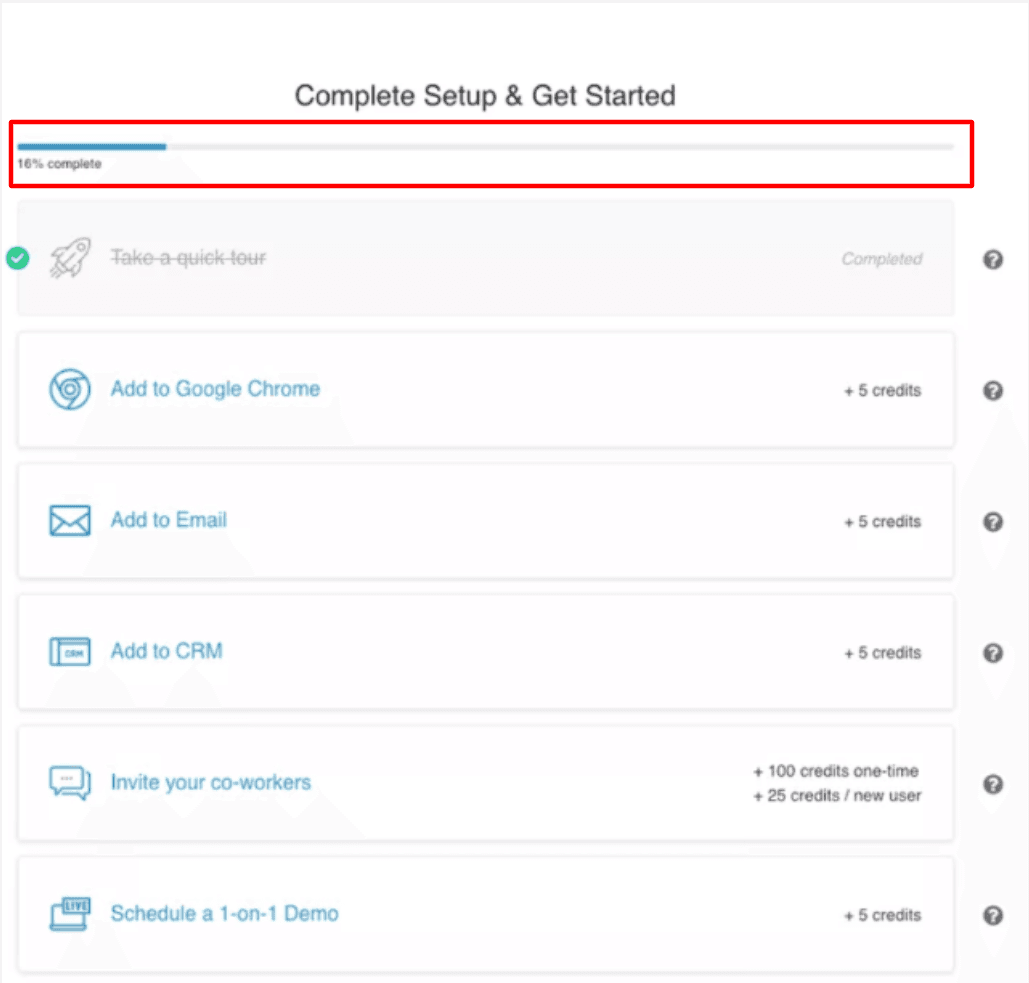
Task: Select the live demo laptop icon
Action: pos(68,913)
